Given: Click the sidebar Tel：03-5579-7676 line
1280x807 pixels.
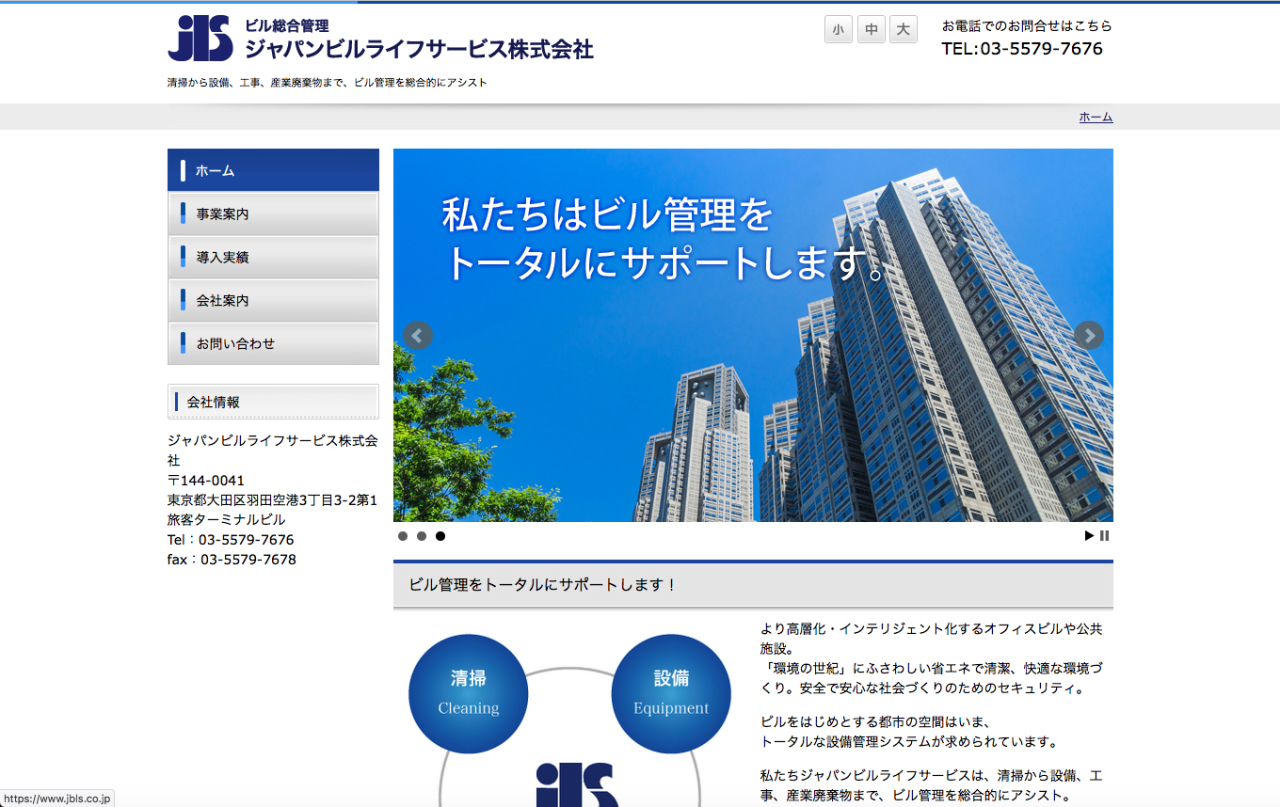Looking at the screenshot, I should (231, 539).
